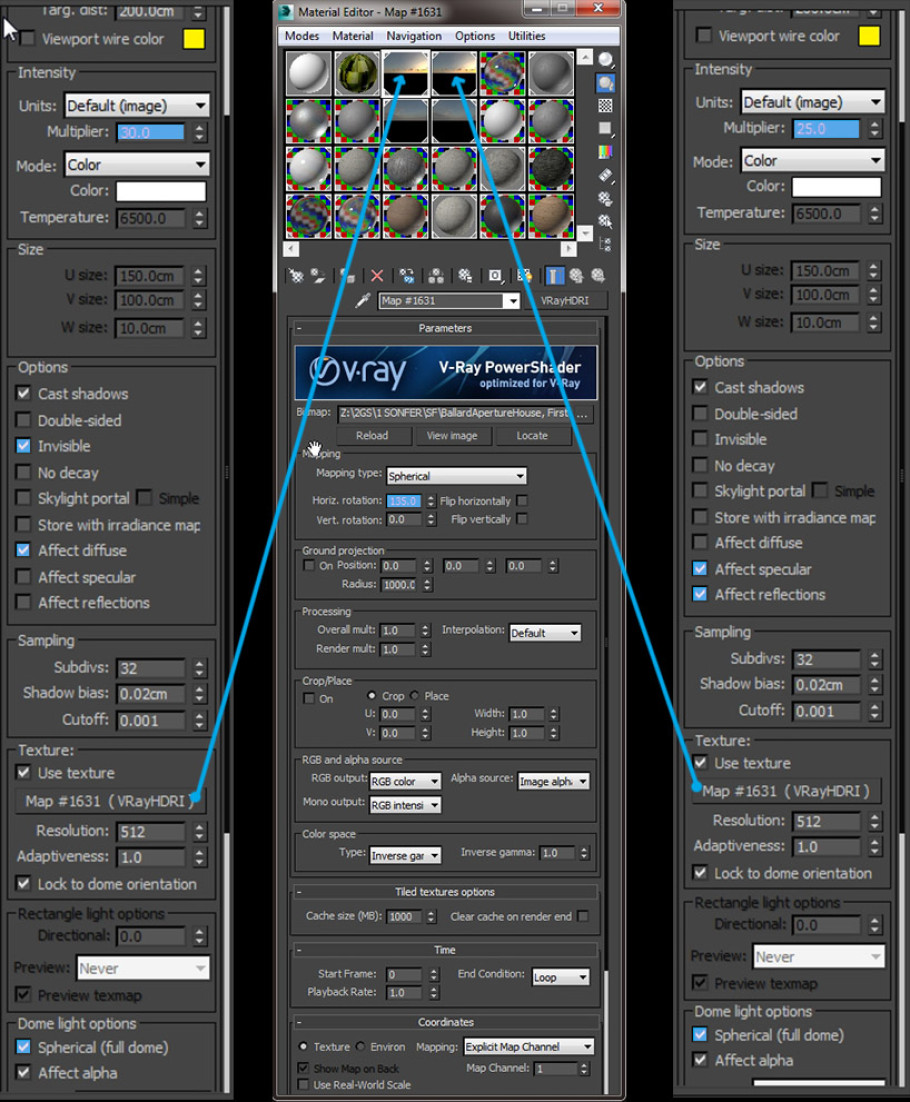Viewport: 910px width, 1102px height.
Task: Open the Mono output dropdown
Action: [405, 805]
